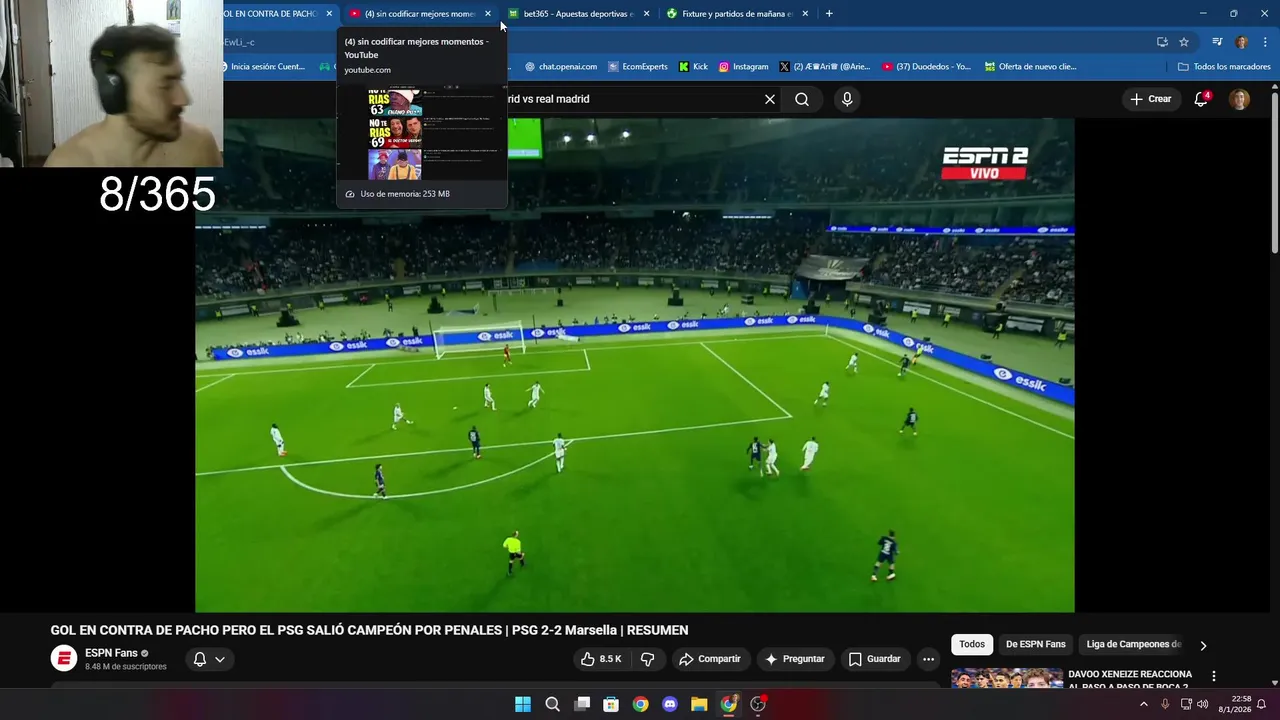Open the Instagram bookmark
This screenshot has height=720, width=1280.
743,67
